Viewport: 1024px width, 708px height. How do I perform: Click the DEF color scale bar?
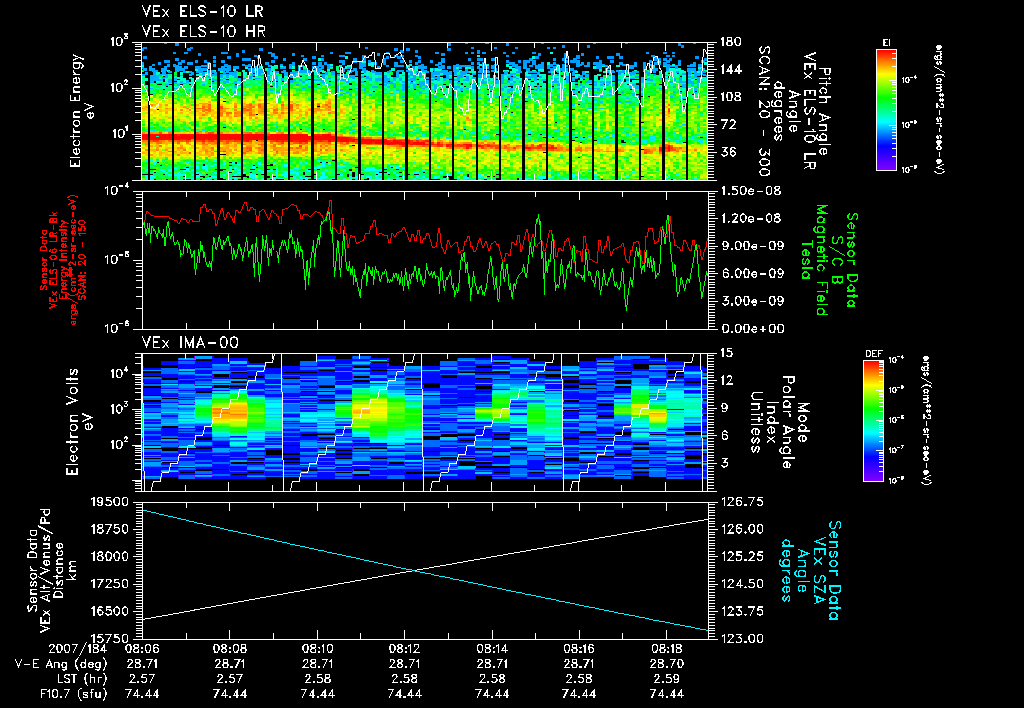click(x=874, y=421)
